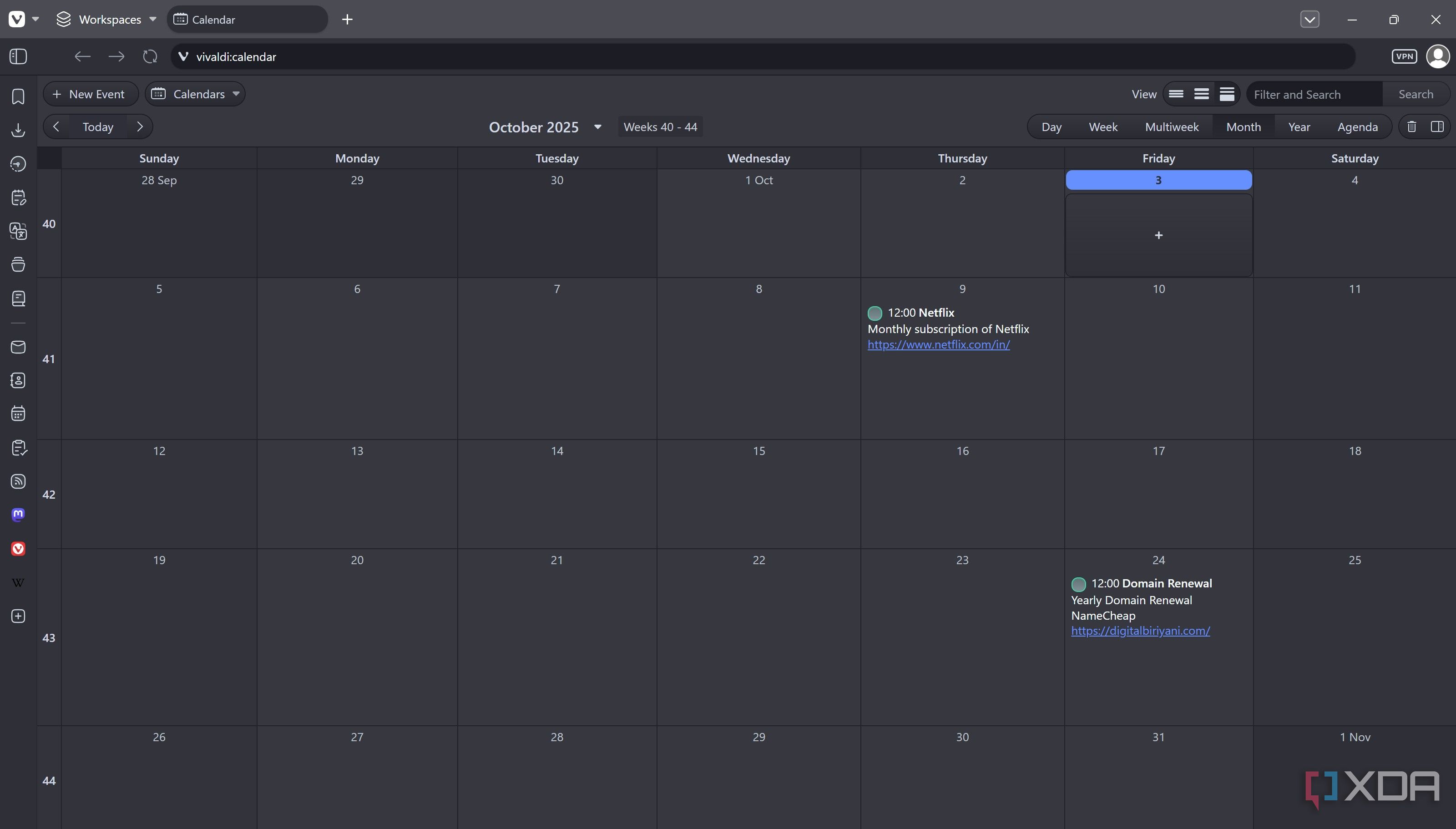Open the VPN button
This screenshot has height=829, width=1456.
[1404, 56]
